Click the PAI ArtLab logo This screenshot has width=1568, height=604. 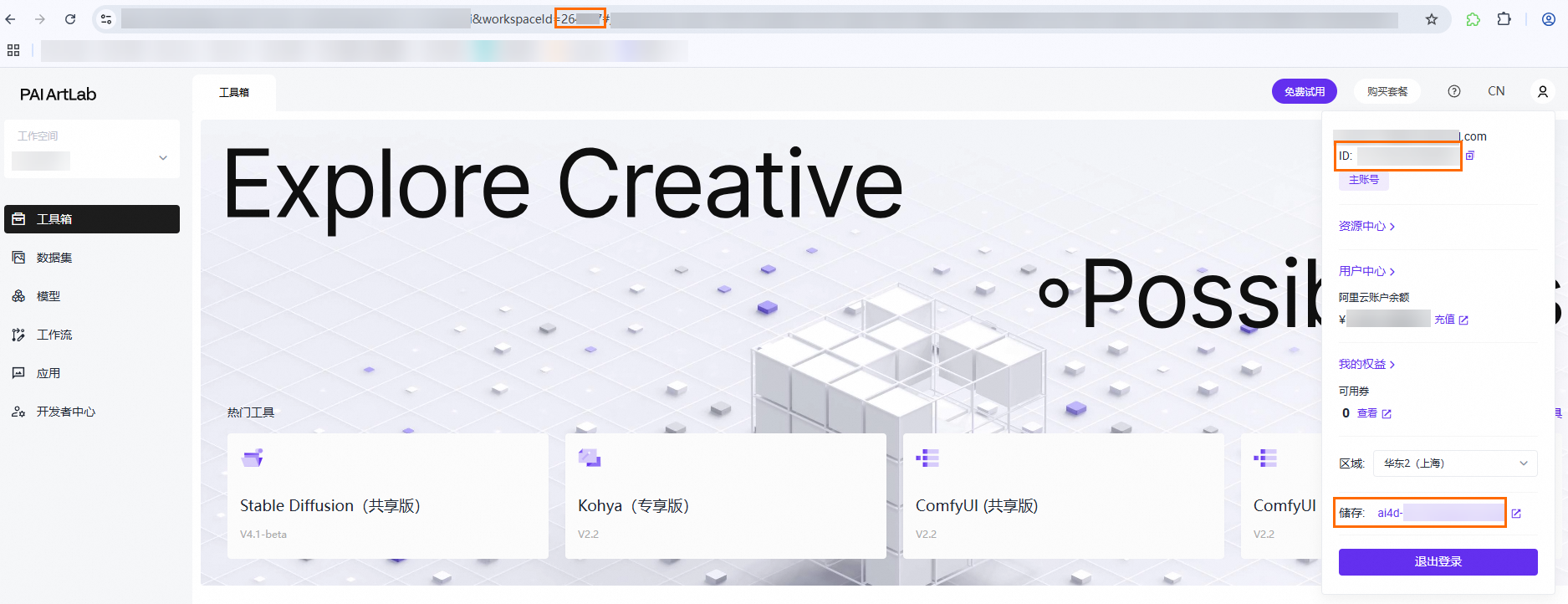[x=59, y=95]
